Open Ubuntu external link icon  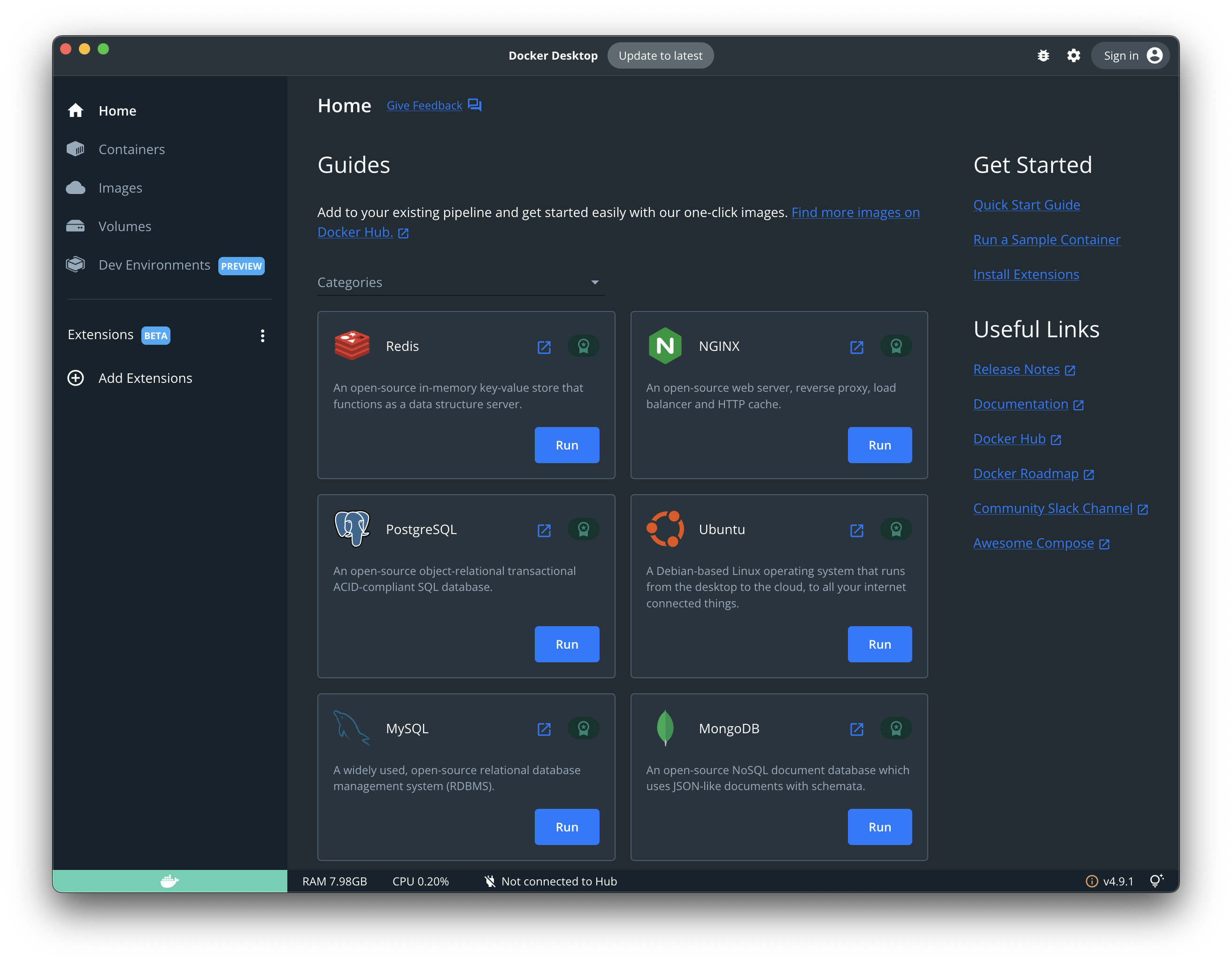[x=856, y=530]
